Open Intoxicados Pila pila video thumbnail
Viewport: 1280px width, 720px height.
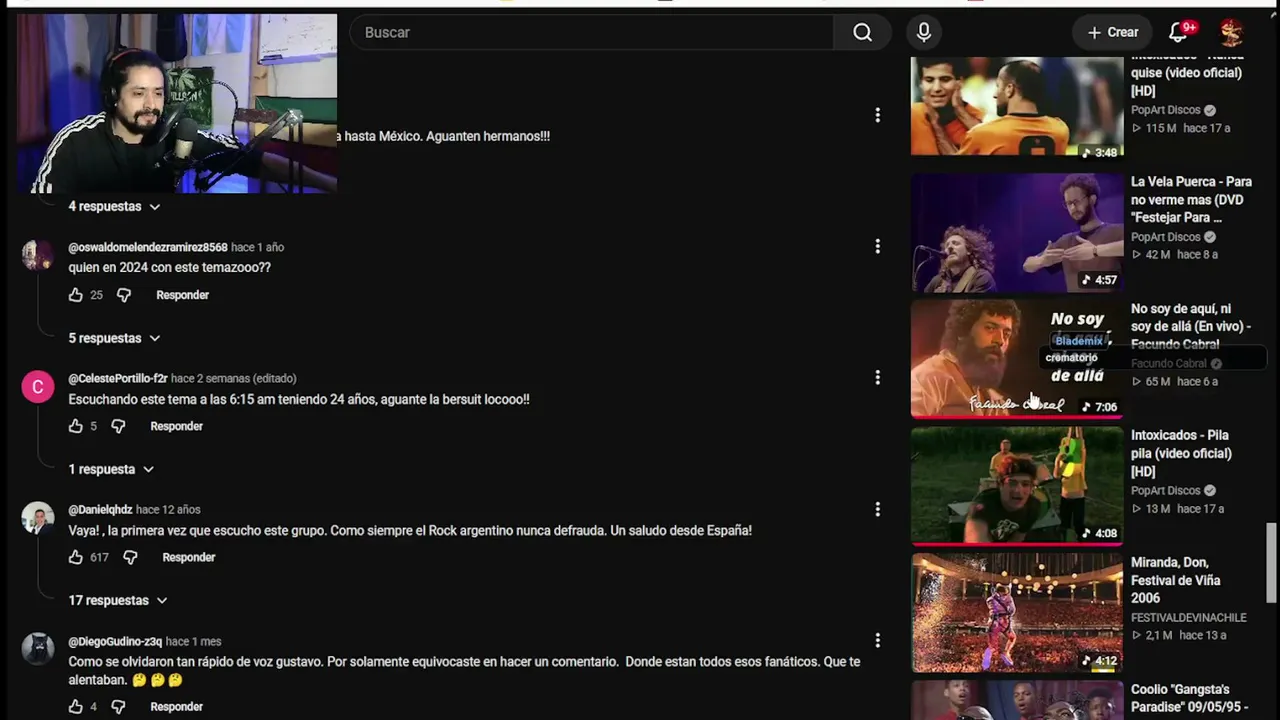tap(1017, 486)
